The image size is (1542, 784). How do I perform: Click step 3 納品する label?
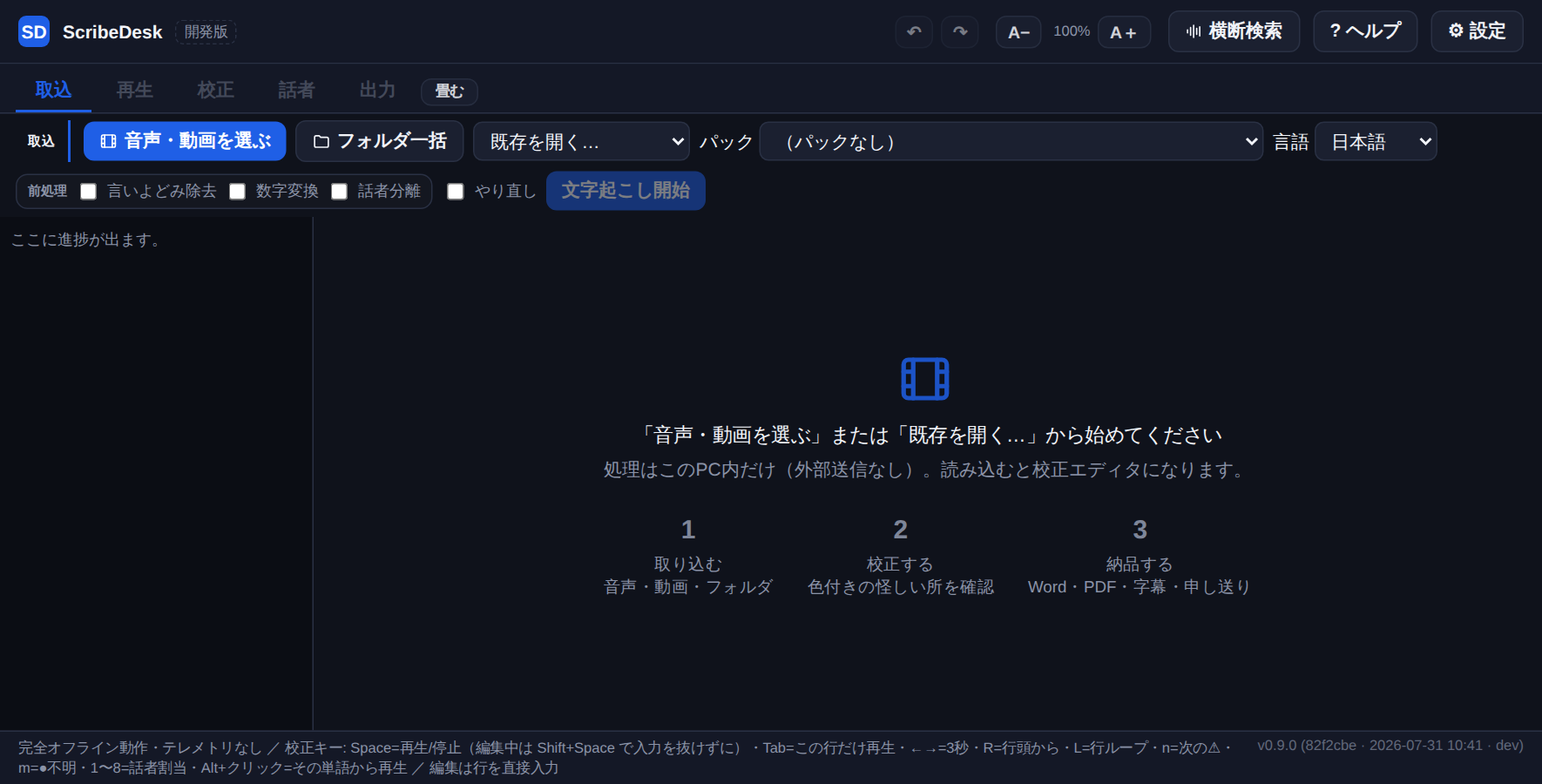(1140, 564)
